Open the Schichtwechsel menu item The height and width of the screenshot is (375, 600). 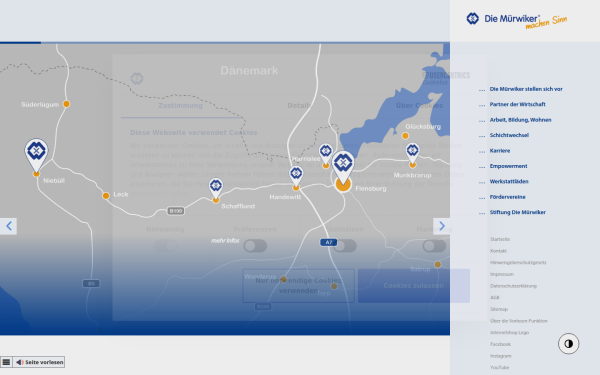(x=509, y=135)
